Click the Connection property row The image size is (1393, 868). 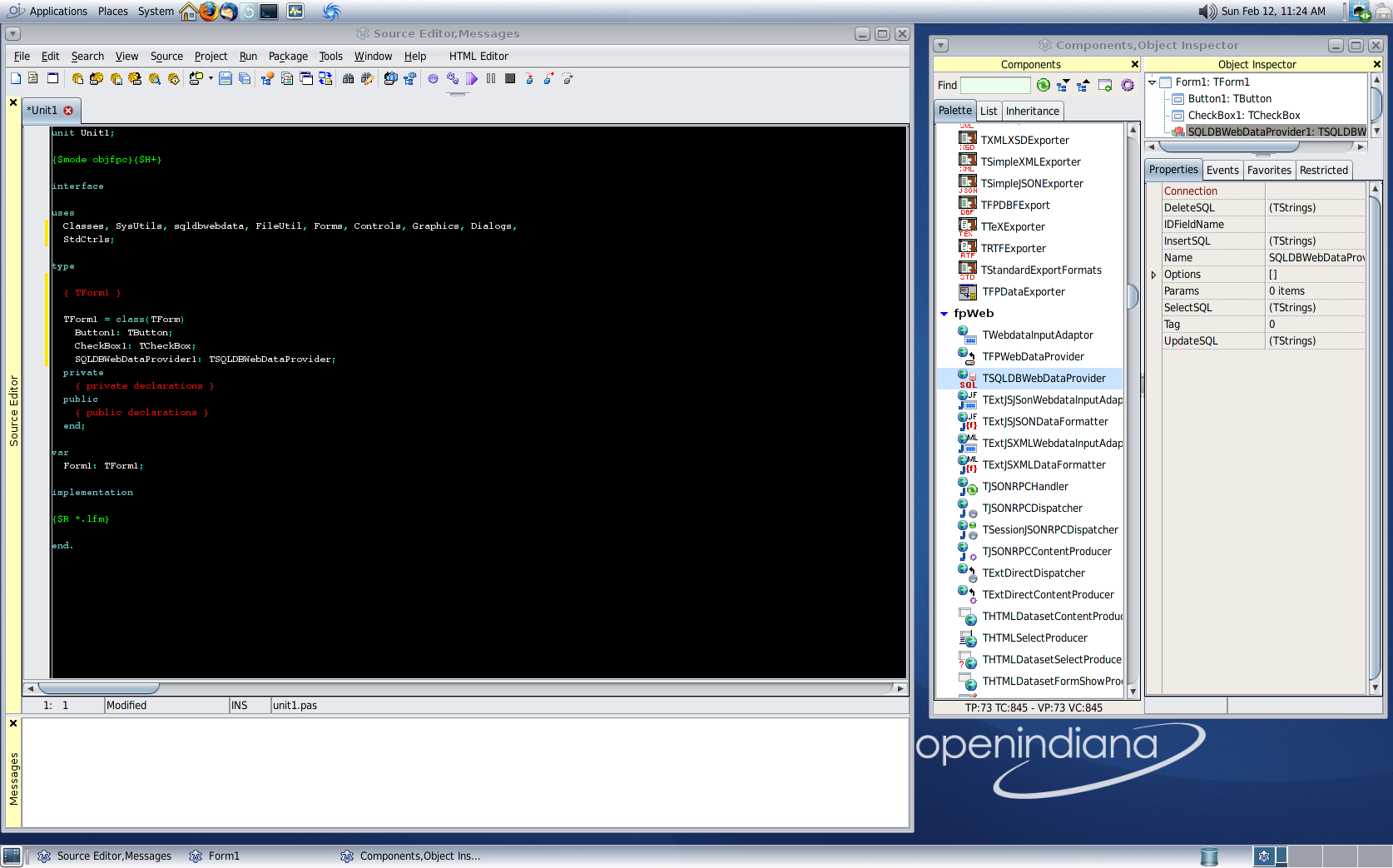pos(1263,191)
